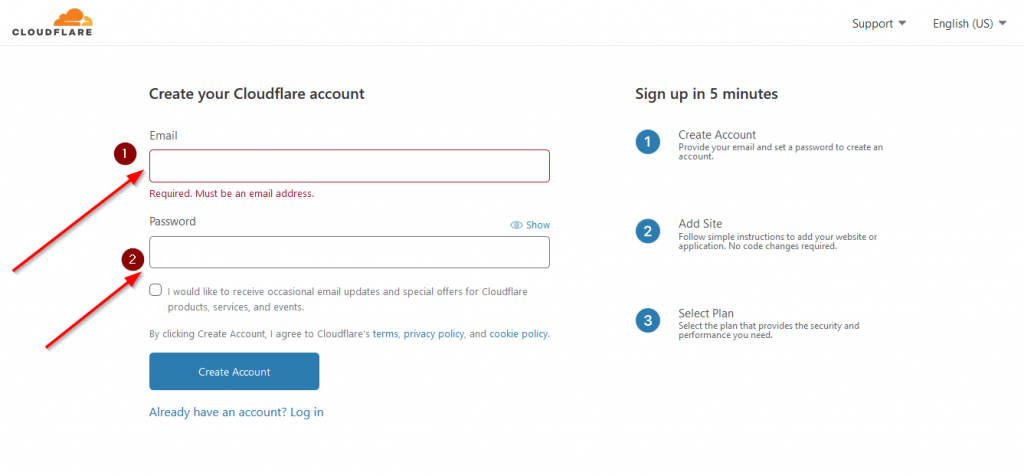Click the step 3 Select Plan circle
The height and width of the screenshot is (476, 1024).
coord(647,321)
